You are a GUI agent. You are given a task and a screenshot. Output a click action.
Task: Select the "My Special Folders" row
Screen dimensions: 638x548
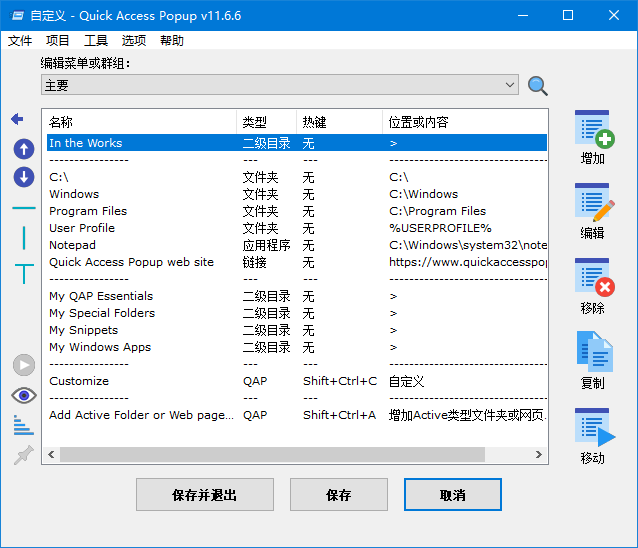tap(297, 313)
